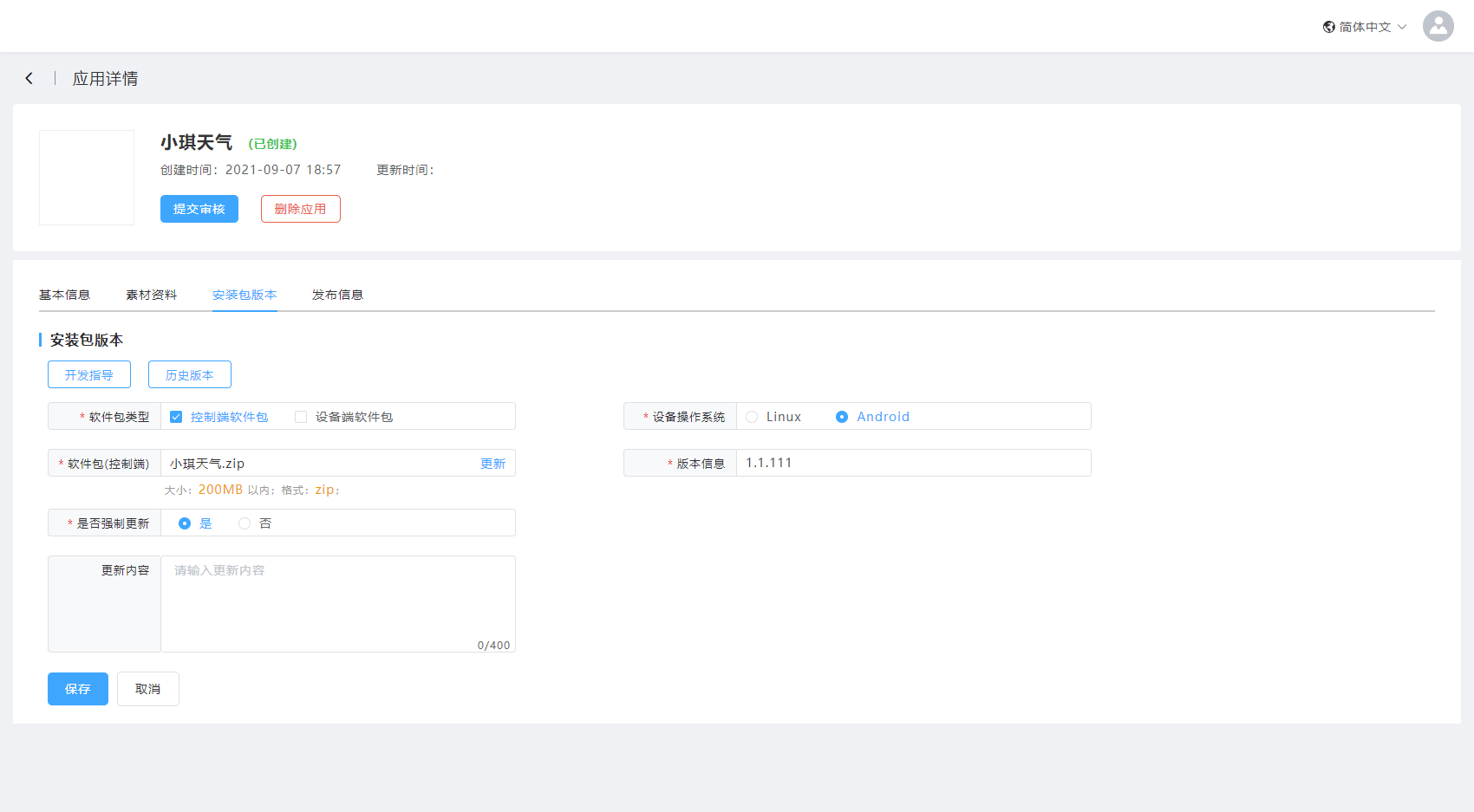Viewport: 1474px width, 812px height.
Task: Click the 应用详情 page heading
Action: pyautogui.click(x=105, y=78)
